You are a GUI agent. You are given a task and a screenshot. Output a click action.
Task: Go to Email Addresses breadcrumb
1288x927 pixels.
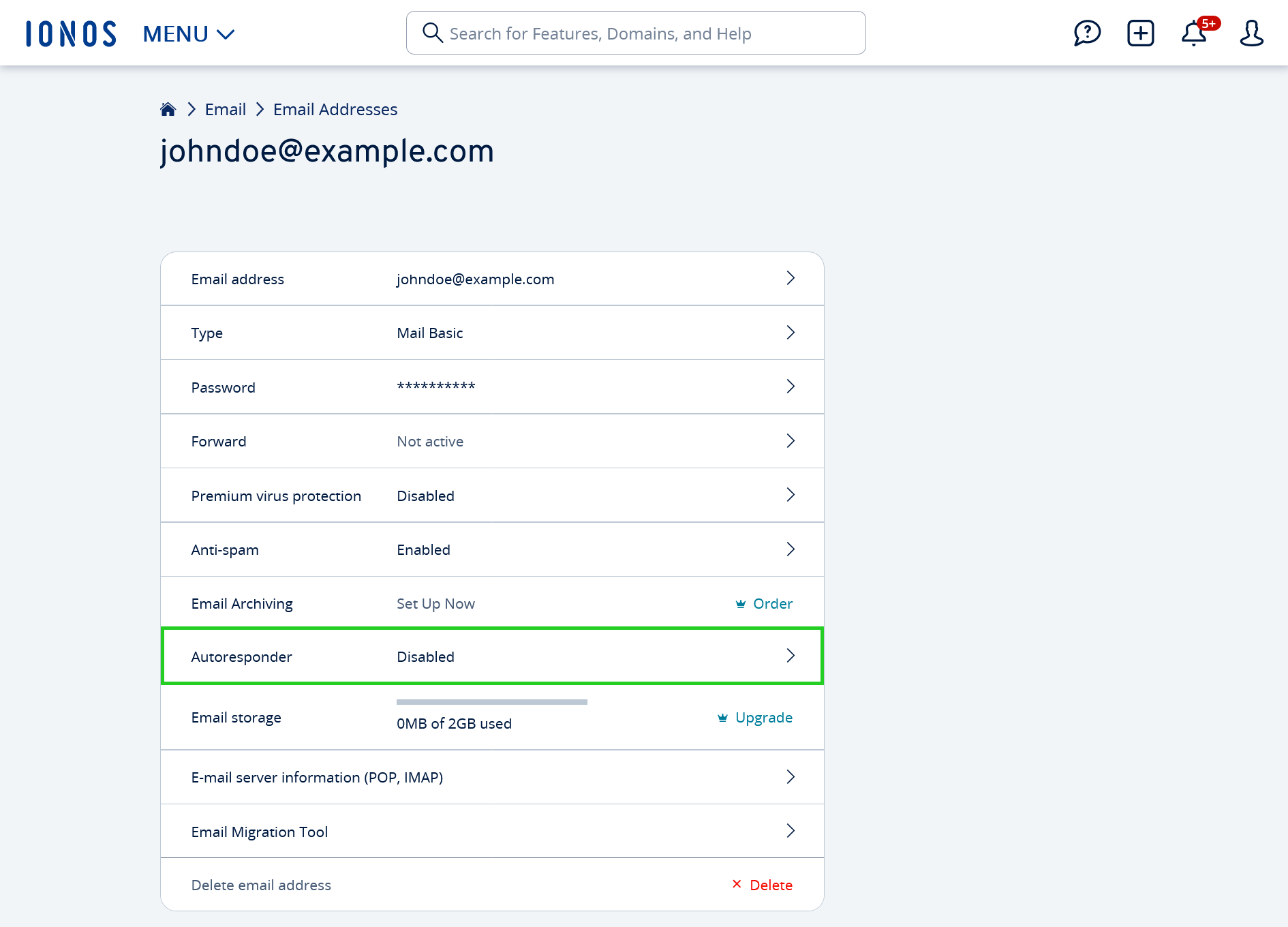click(335, 109)
